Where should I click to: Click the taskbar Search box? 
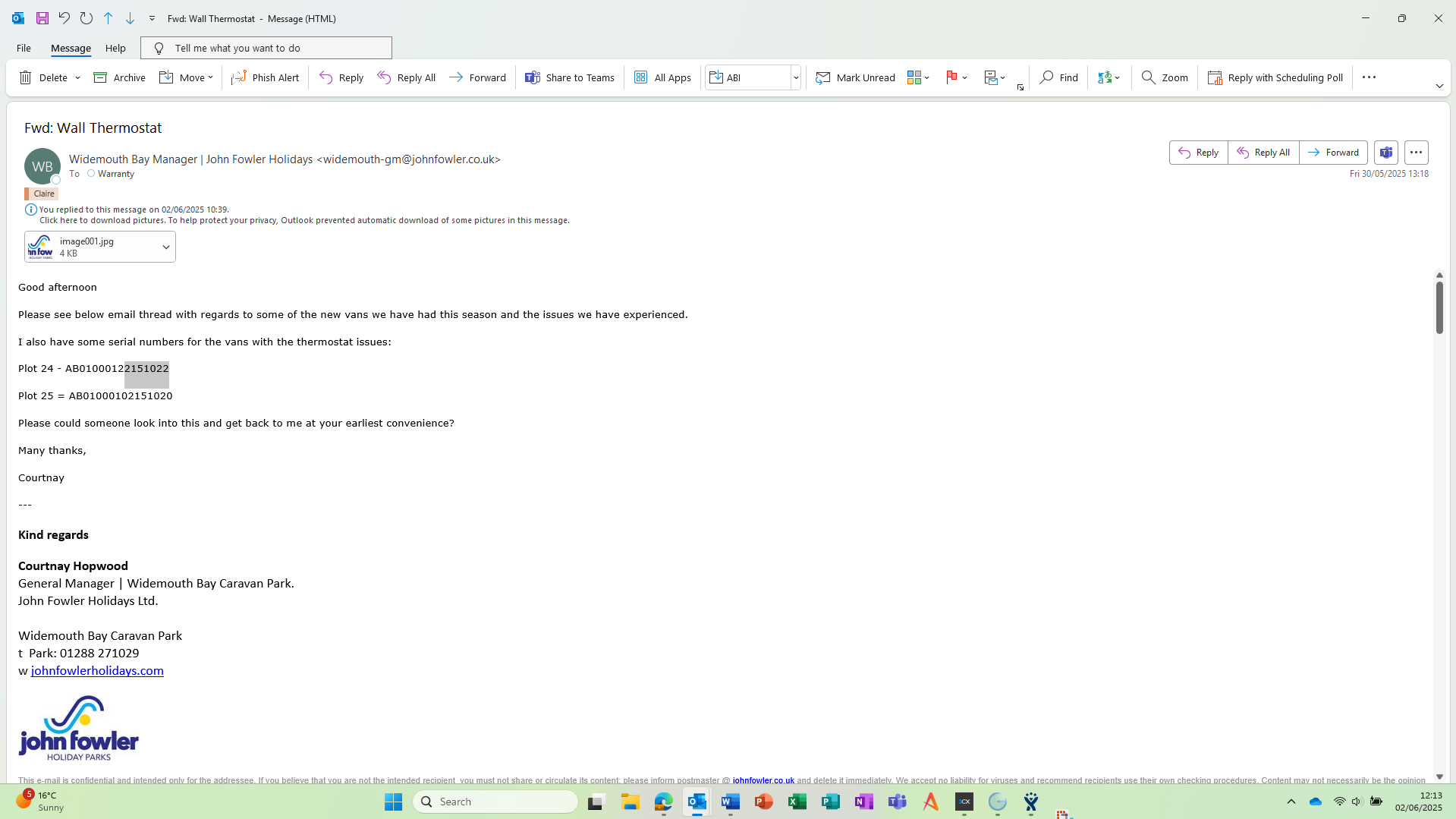tap(495, 802)
